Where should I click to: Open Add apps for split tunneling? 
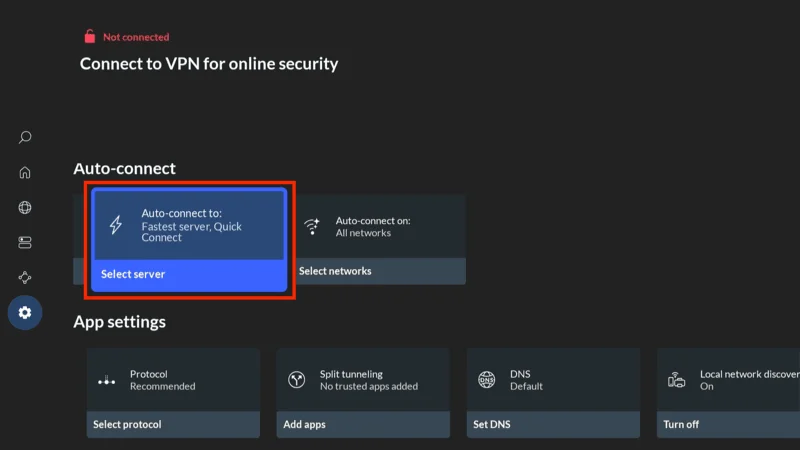tap(306, 424)
